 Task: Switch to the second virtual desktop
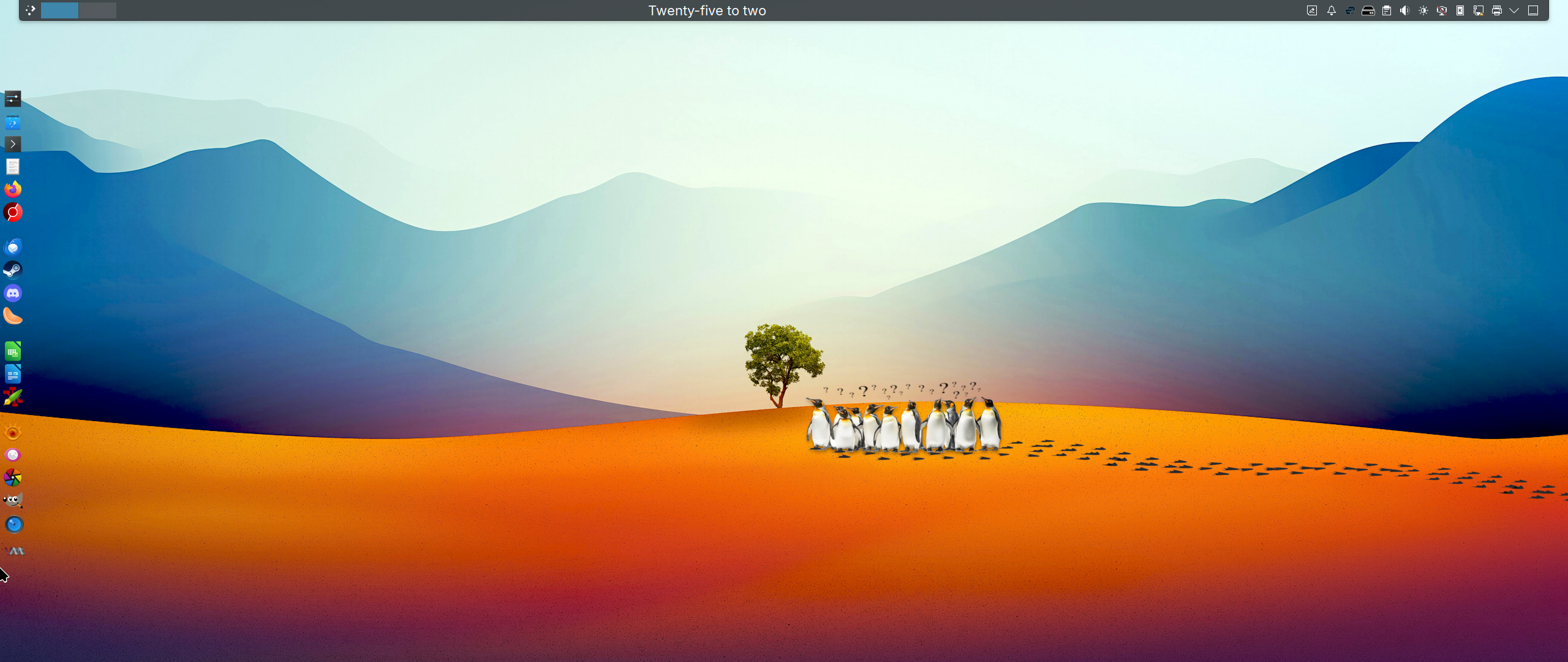click(97, 10)
